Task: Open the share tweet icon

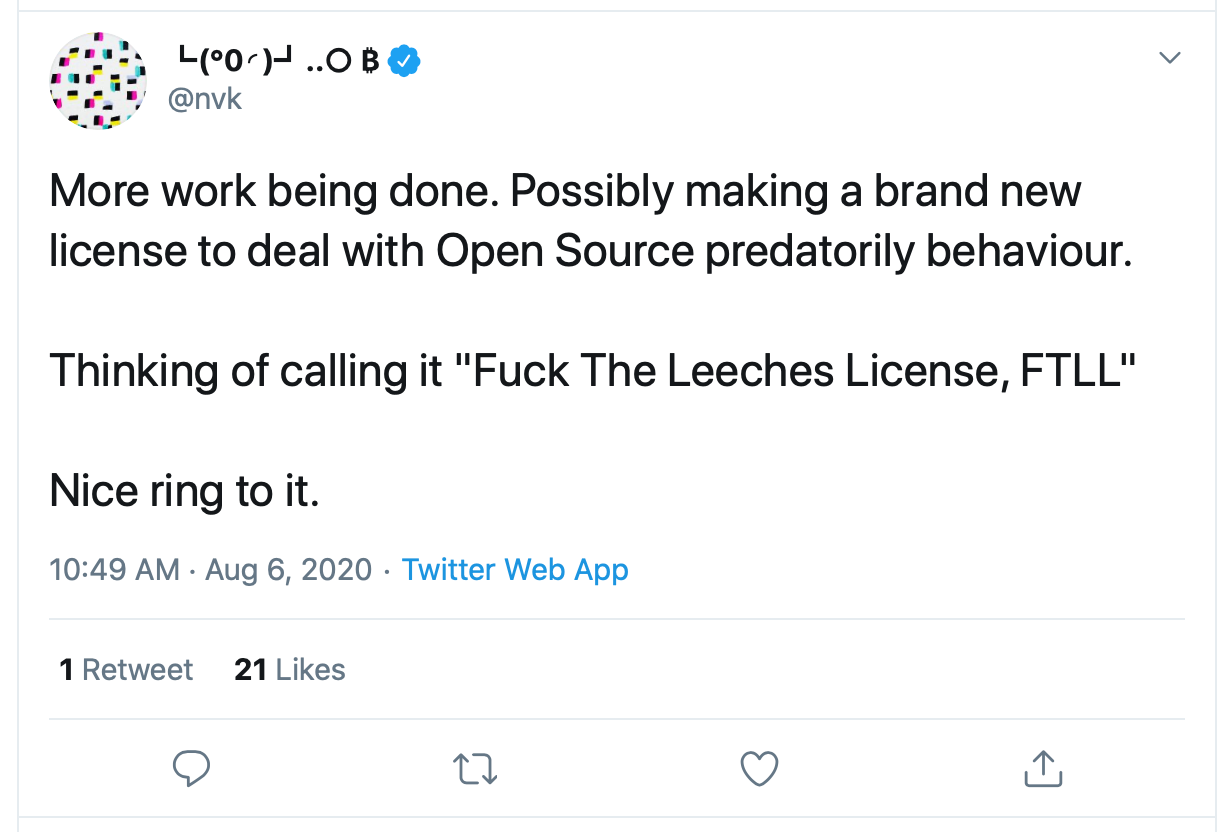Action: (1042, 768)
